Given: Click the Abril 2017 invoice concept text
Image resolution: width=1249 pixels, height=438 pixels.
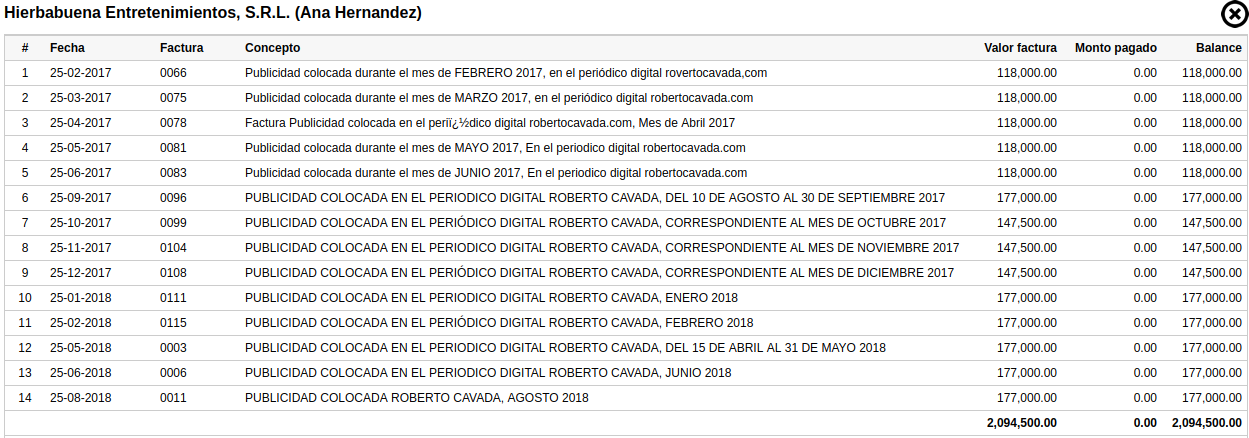Looking at the screenshot, I should click(490, 123).
